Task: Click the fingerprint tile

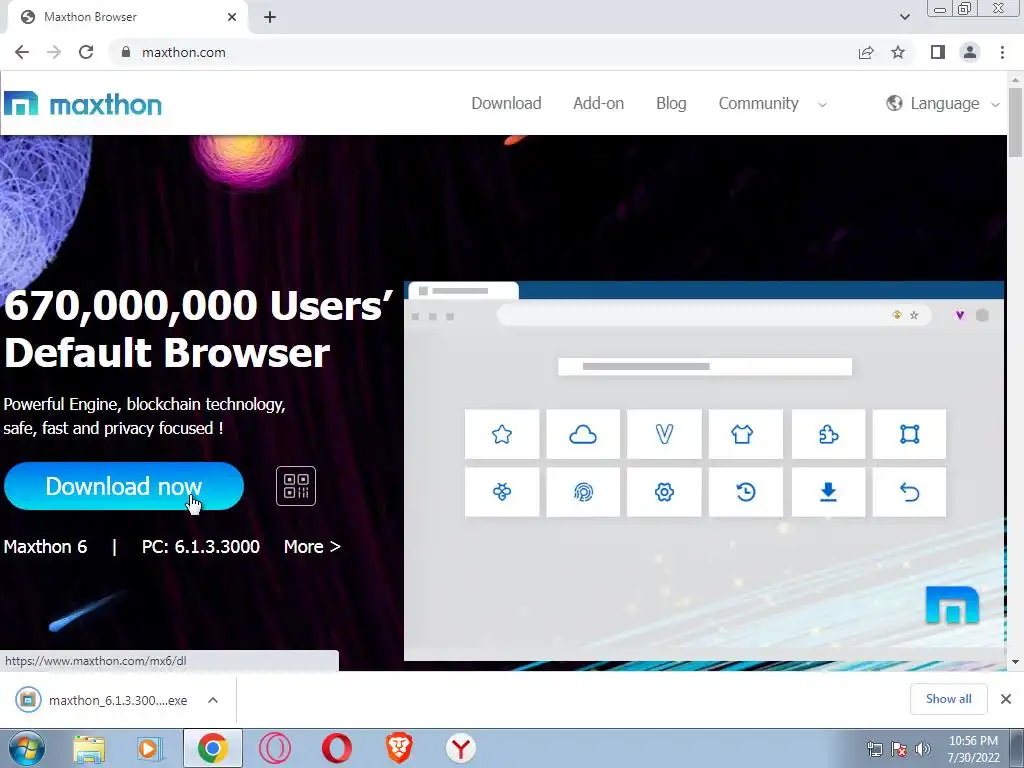Action: [x=583, y=492]
